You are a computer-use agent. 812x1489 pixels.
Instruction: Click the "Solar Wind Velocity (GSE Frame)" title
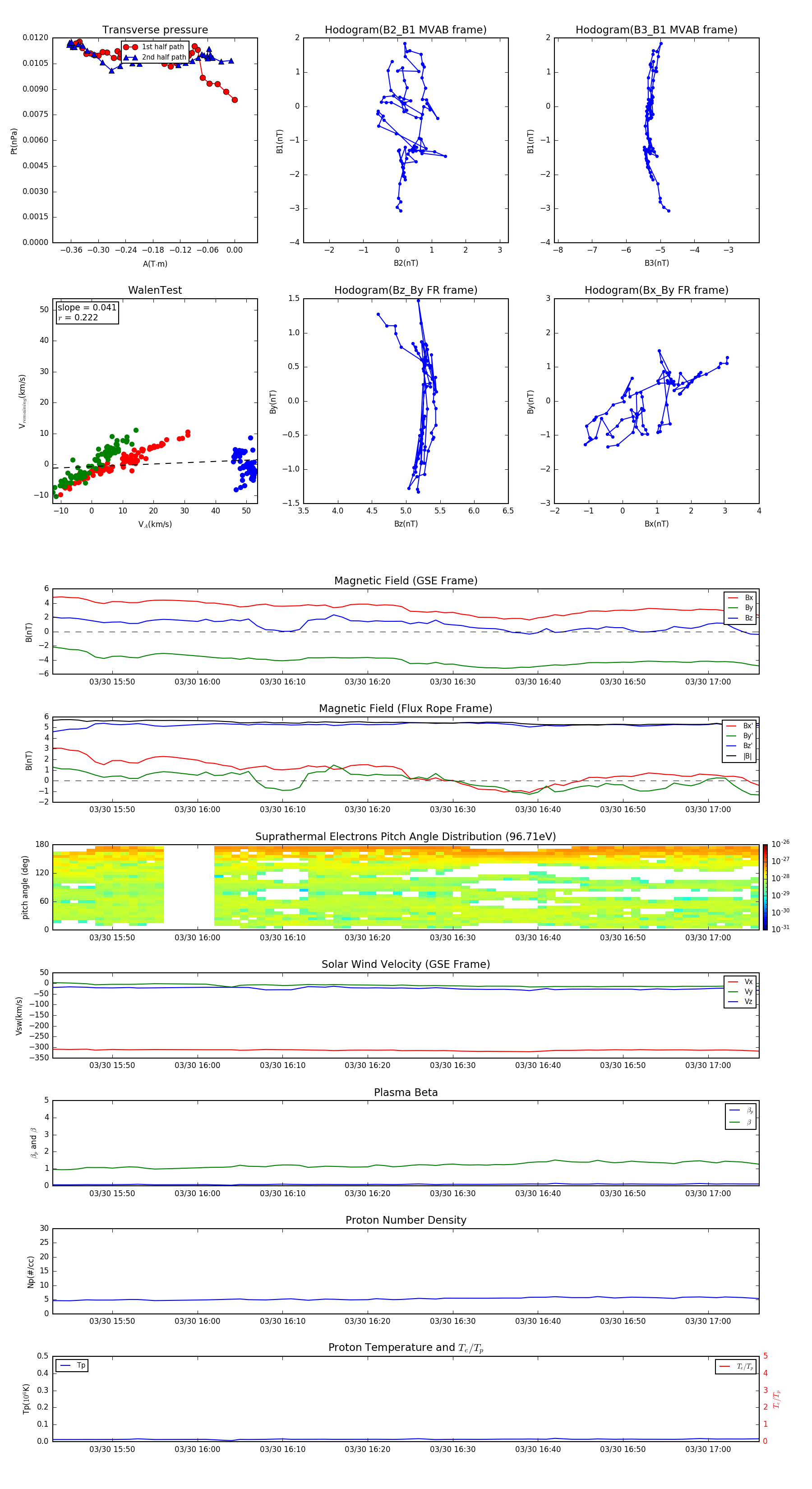[x=406, y=965]
